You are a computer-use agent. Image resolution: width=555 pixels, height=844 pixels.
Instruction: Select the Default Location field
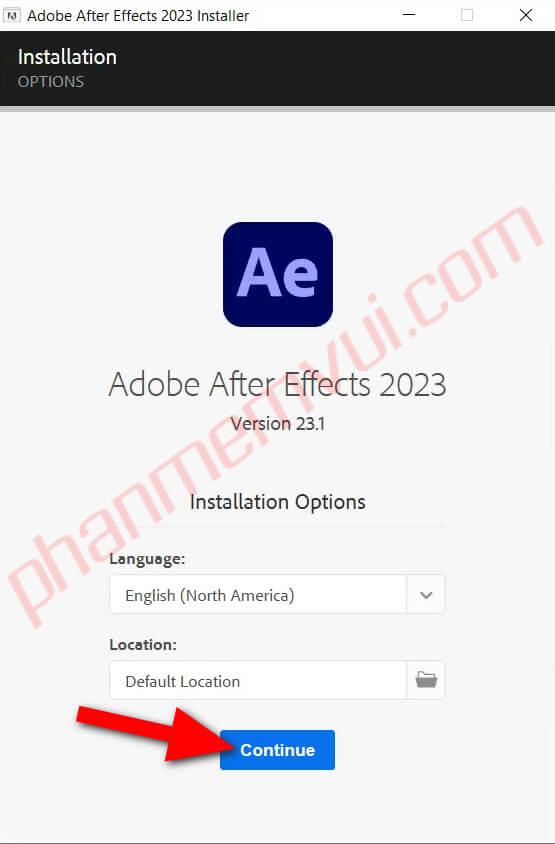click(258, 680)
